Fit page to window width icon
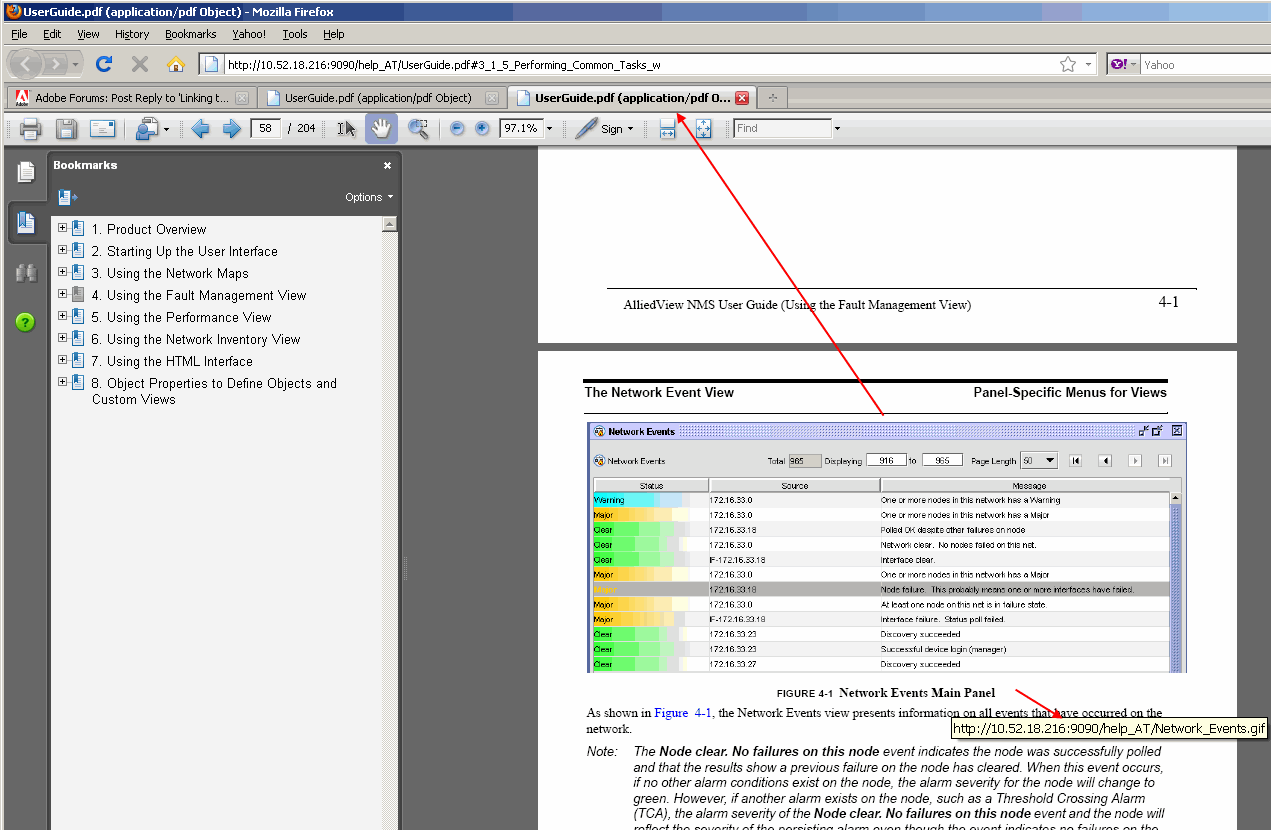1271x830 pixels. pos(668,128)
